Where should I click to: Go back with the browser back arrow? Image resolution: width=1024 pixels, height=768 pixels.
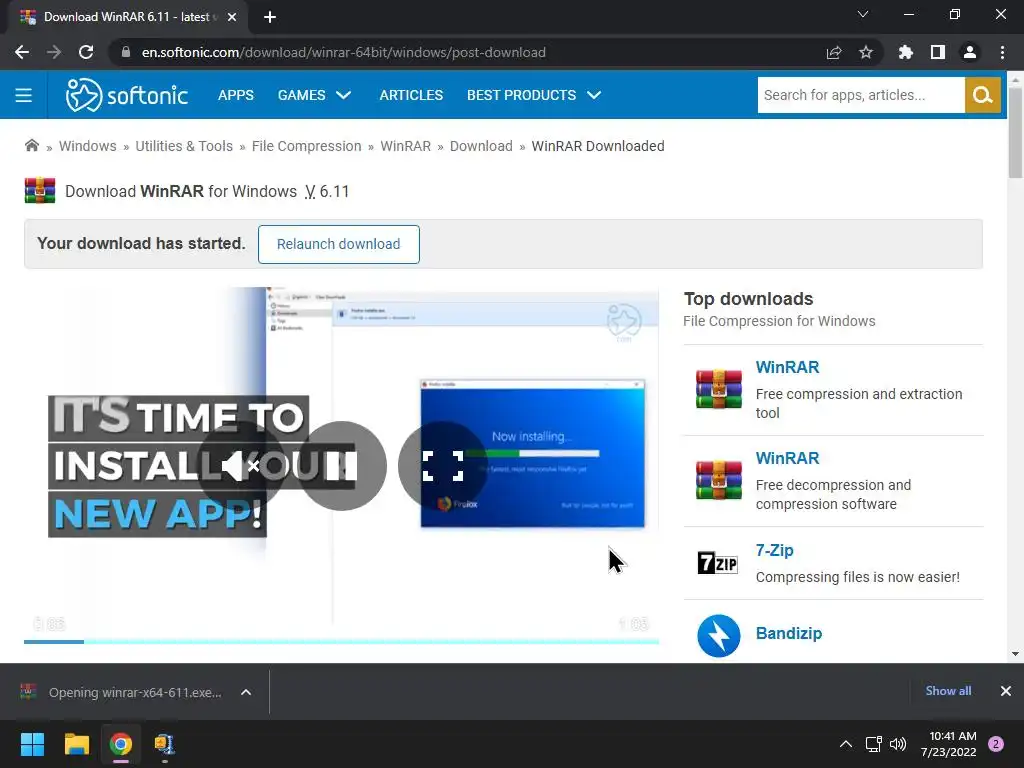point(22,52)
